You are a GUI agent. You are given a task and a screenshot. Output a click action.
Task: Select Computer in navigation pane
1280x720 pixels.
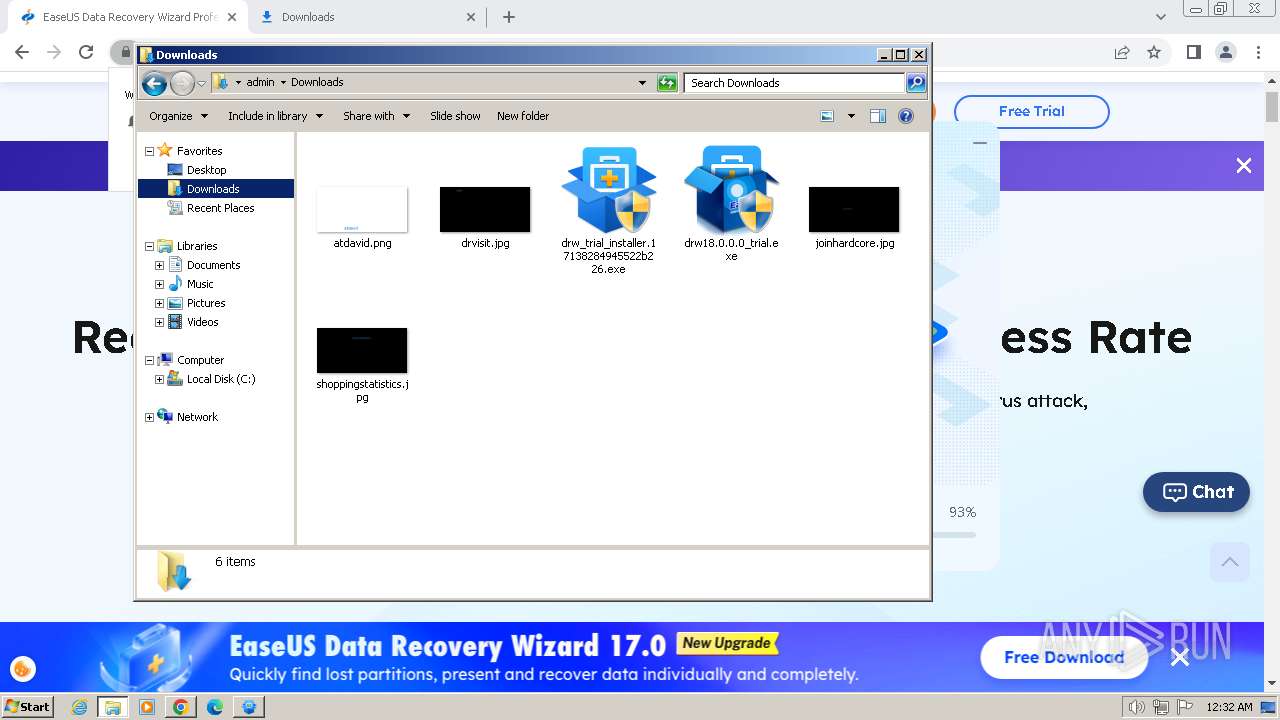pyautogui.click(x=200, y=360)
